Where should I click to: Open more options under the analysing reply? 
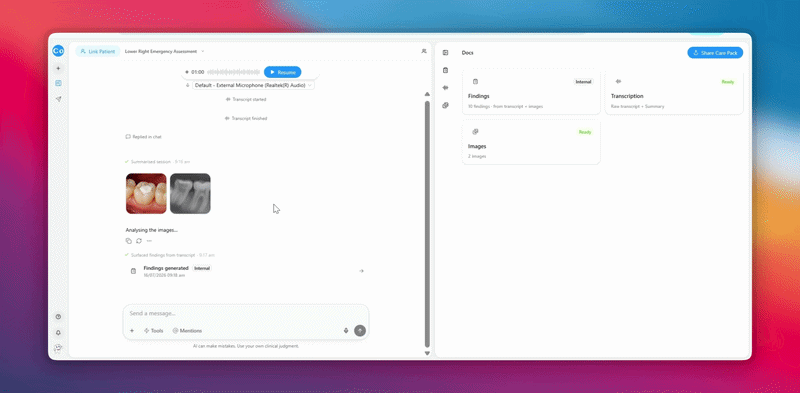click(149, 241)
